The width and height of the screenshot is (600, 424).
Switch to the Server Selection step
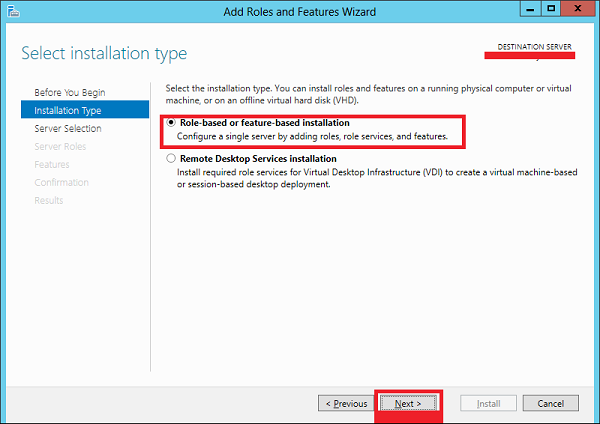[x=68, y=129]
